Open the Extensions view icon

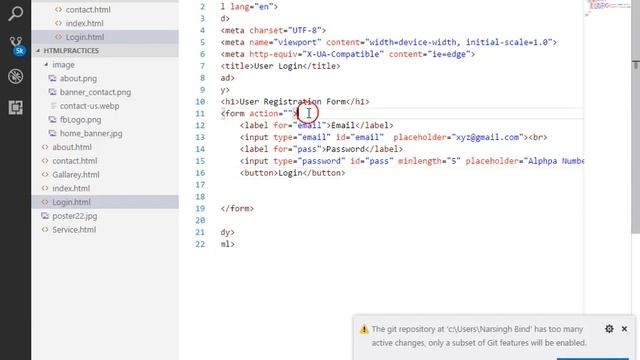coord(15,107)
